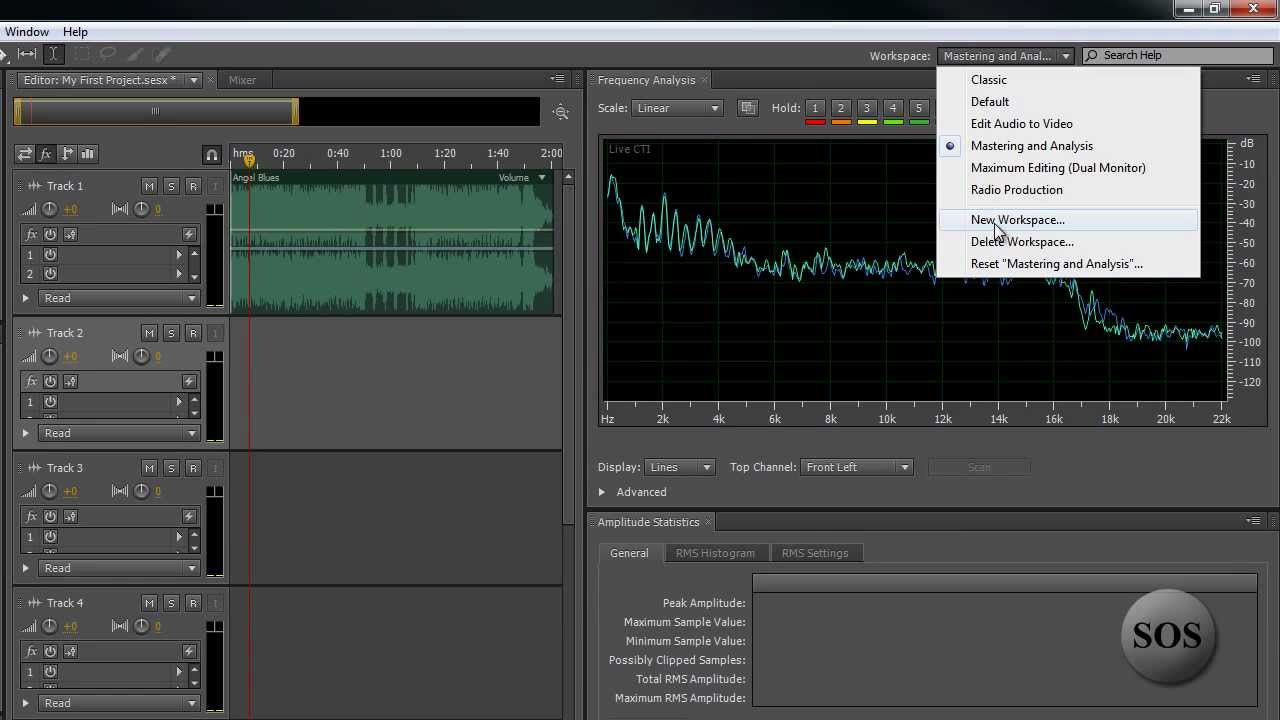Open the RMS Histogram tab

coord(715,553)
